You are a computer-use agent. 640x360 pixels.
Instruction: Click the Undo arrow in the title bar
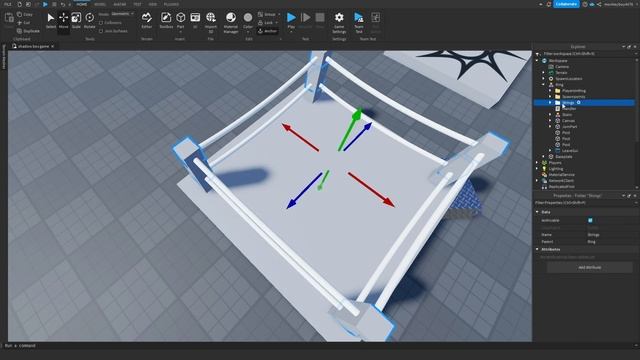point(62,4)
